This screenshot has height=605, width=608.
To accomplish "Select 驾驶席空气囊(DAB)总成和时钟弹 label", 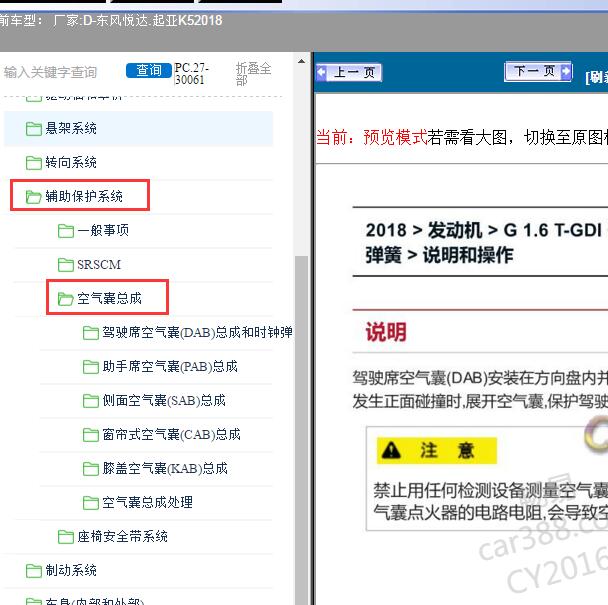I will [197, 332].
